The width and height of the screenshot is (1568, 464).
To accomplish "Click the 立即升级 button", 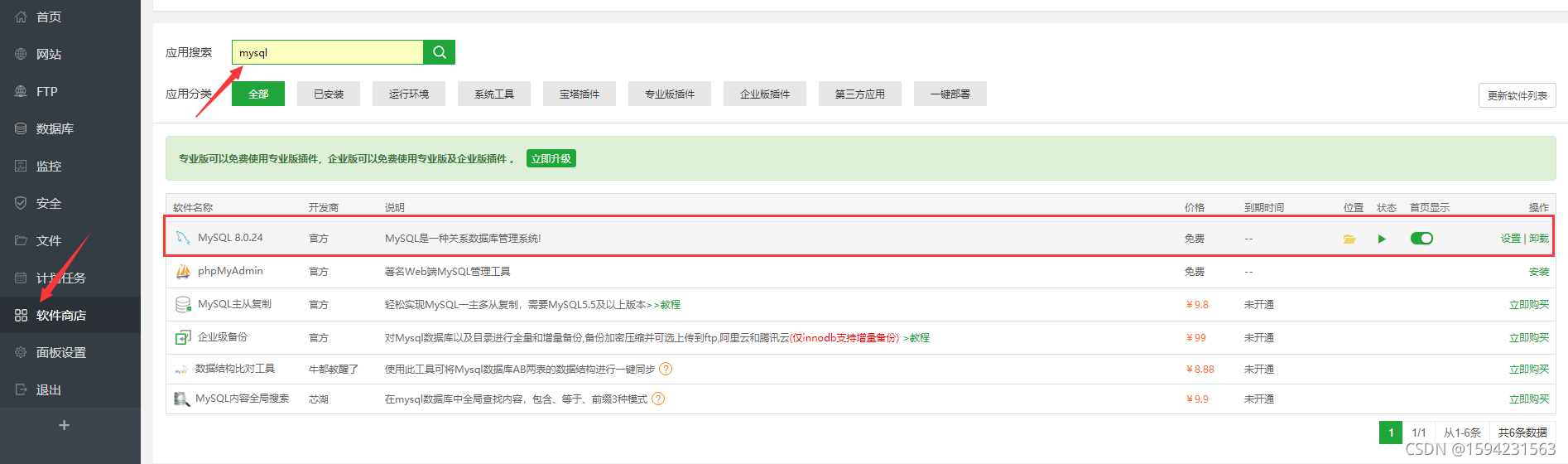I will (x=551, y=158).
